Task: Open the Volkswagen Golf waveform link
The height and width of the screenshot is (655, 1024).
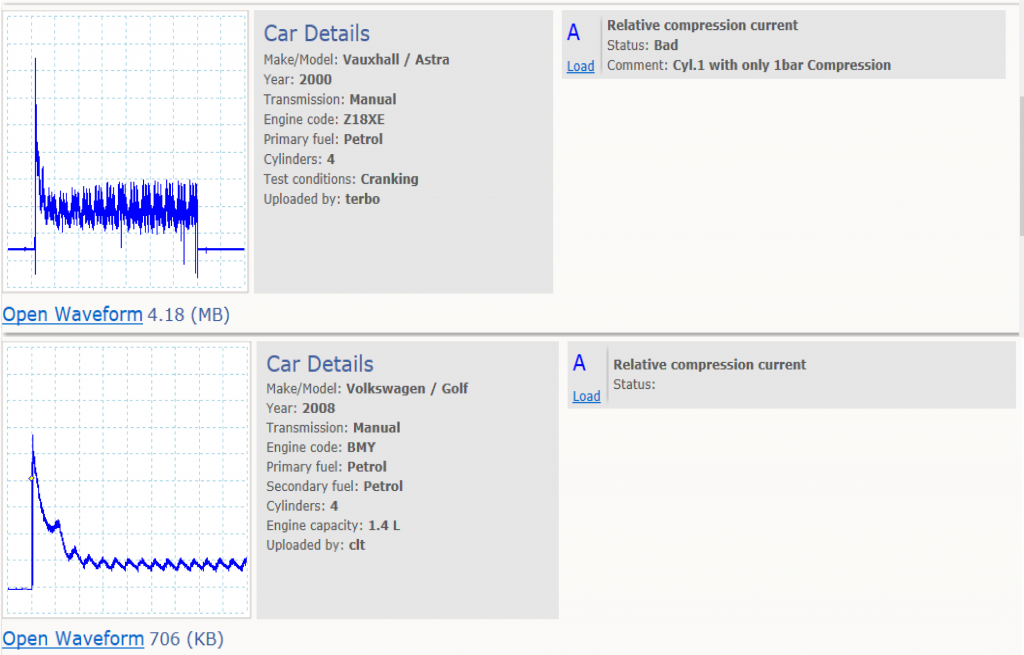Action: [x=73, y=639]
